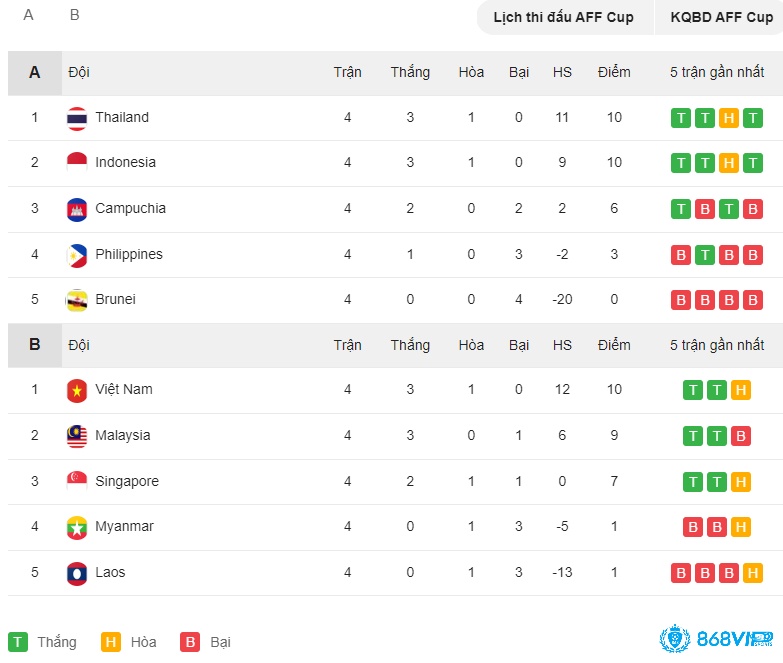
Task: Open Lịch thi đấu AFF Cup
Action: click(x=565, y=17)
